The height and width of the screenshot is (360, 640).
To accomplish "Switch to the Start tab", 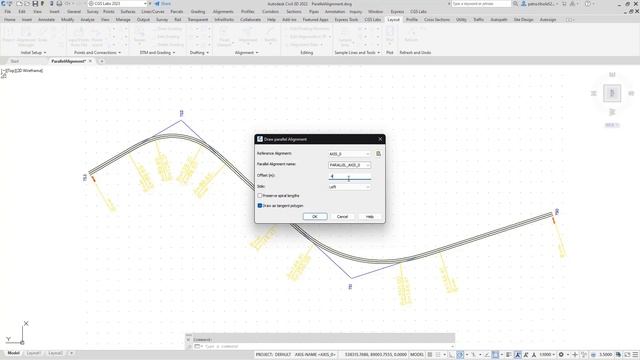I will (15, 61).
